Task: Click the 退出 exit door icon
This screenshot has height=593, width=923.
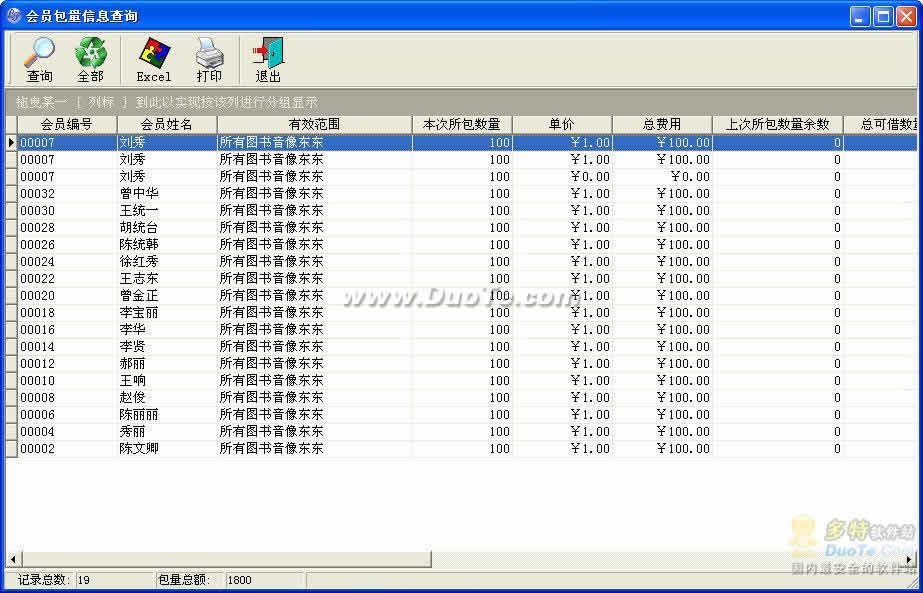Action: click(x=268, y=59)
